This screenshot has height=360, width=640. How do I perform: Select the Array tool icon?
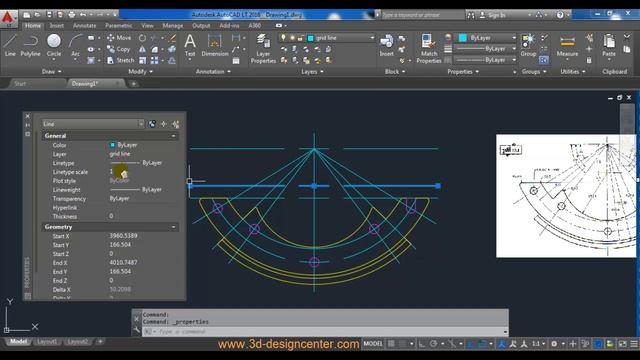click(x=154, y=60)
